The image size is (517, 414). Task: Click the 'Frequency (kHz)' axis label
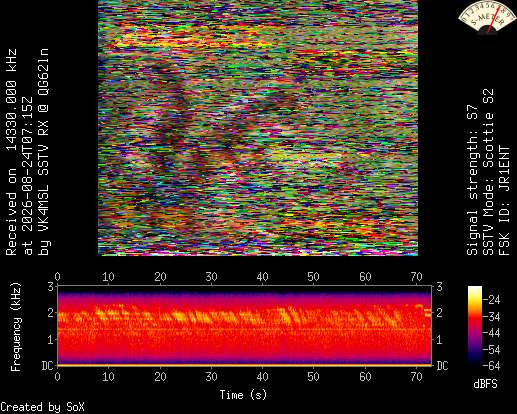(x=15, y=327)
